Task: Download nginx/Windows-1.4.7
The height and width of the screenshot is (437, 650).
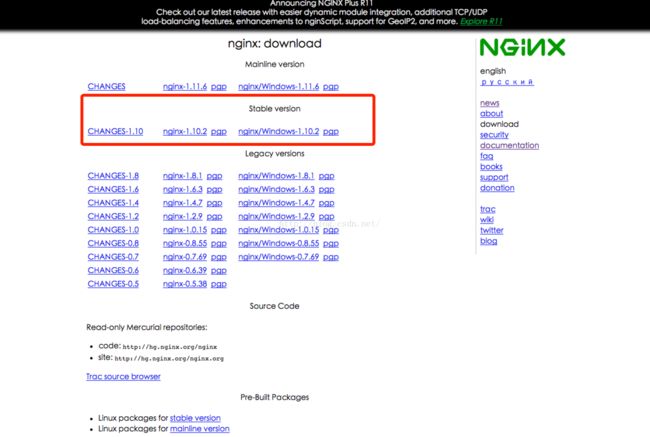Action: point(276,203)
